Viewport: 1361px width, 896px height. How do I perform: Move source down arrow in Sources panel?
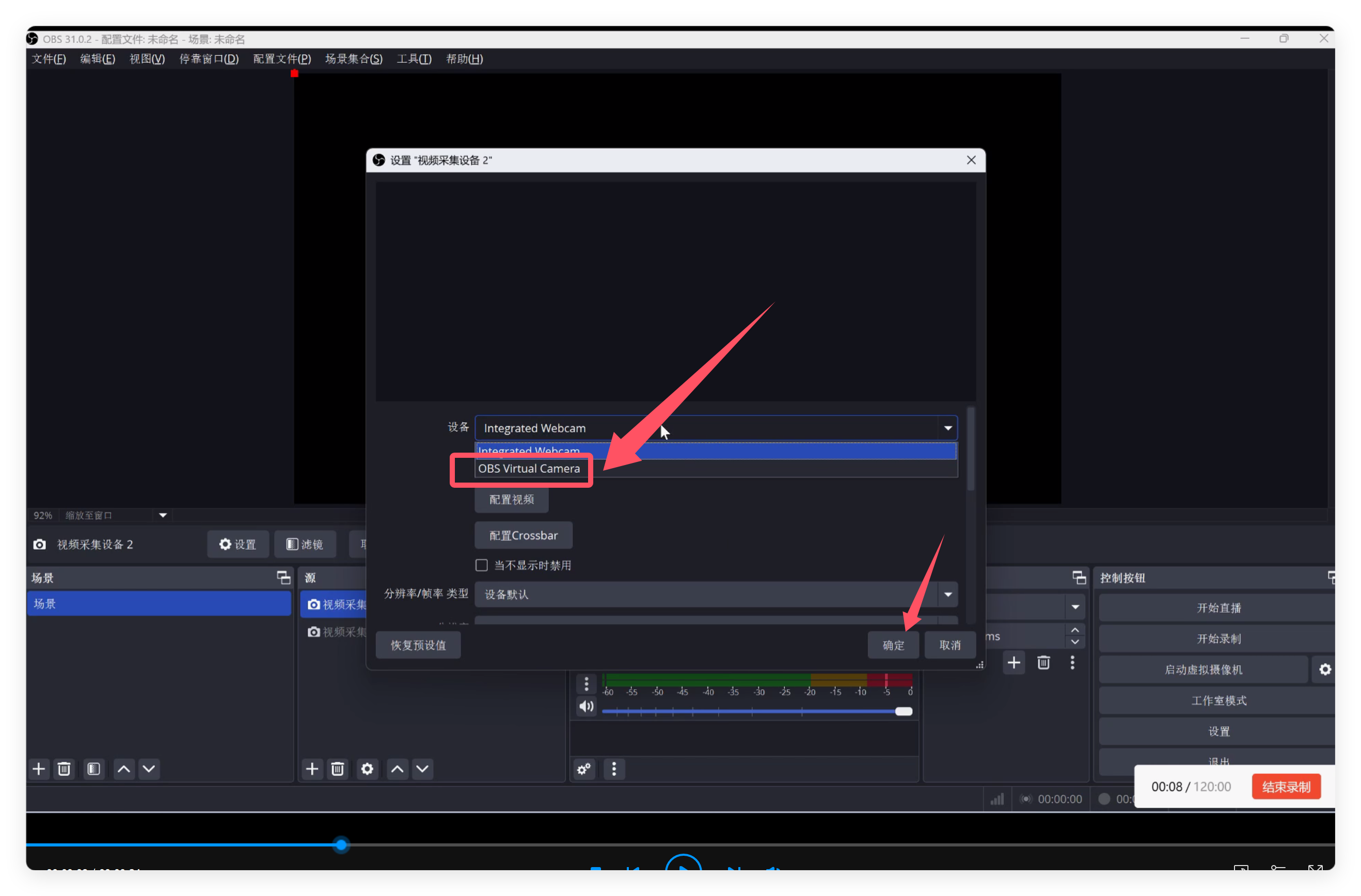pyautogui.click(x=422, y=769)
